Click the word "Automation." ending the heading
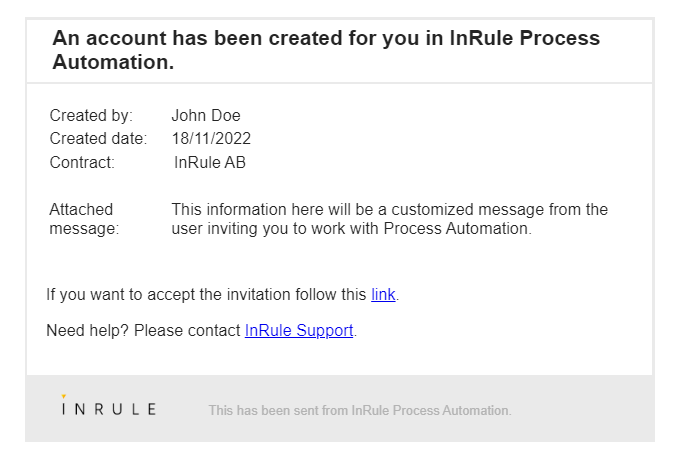The width and height of the screenshot is (686, 467). click(113, 62)
